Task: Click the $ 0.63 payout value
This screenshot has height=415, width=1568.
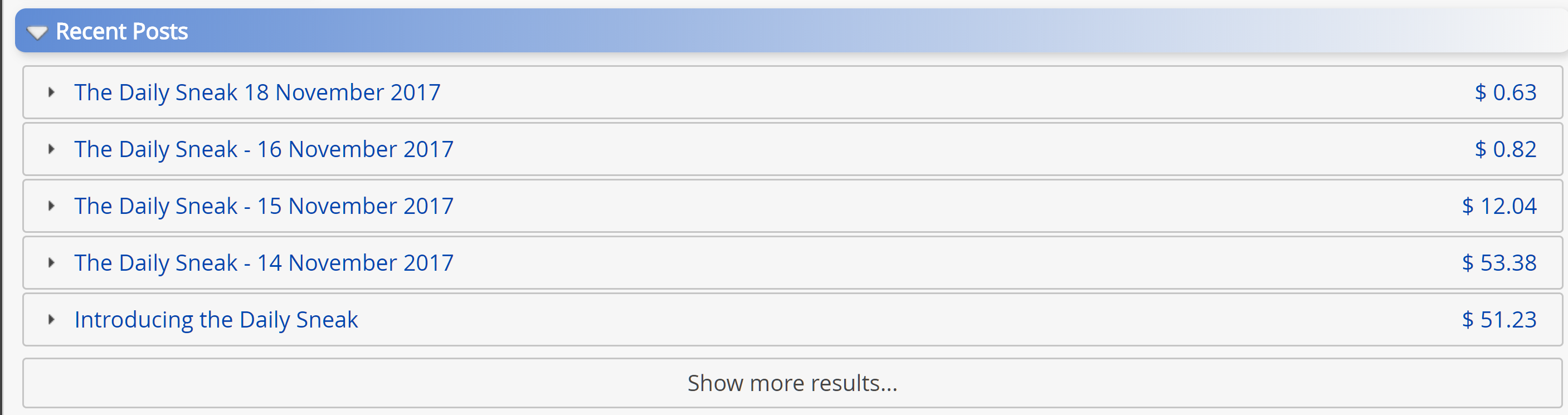Action: click(x=1505, y=92)
